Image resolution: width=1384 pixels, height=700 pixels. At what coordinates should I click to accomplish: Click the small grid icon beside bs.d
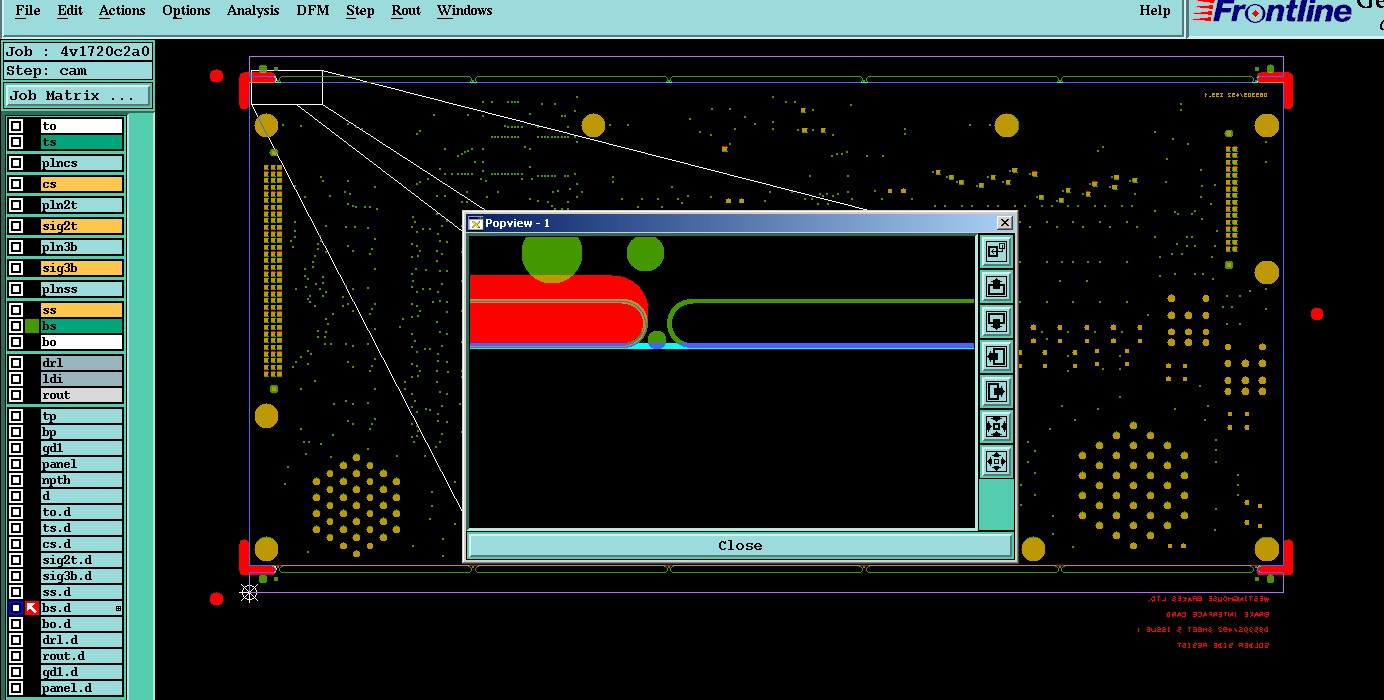tap(118, 608)
